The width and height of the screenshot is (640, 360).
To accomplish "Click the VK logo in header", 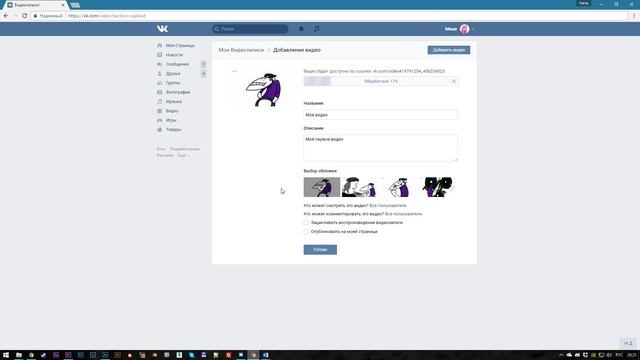I will 162,29.
